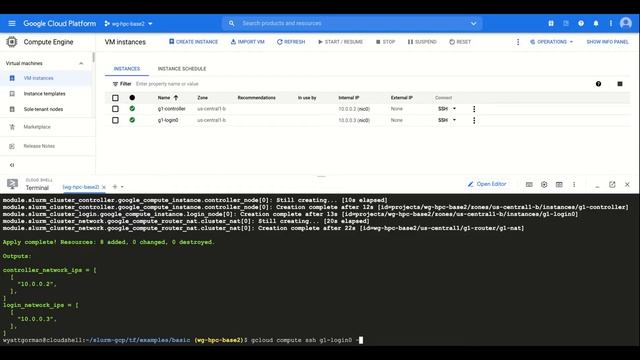Click the STOP button
Image resolution: width=640 pixels, height=360 pixels.
coord(385,42)
